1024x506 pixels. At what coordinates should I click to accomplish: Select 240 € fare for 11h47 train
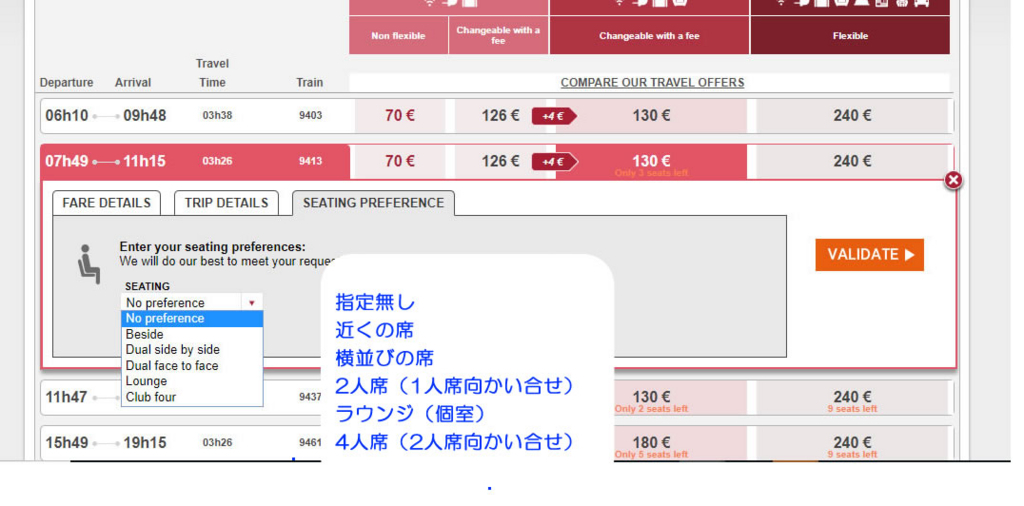coord(852,398)
